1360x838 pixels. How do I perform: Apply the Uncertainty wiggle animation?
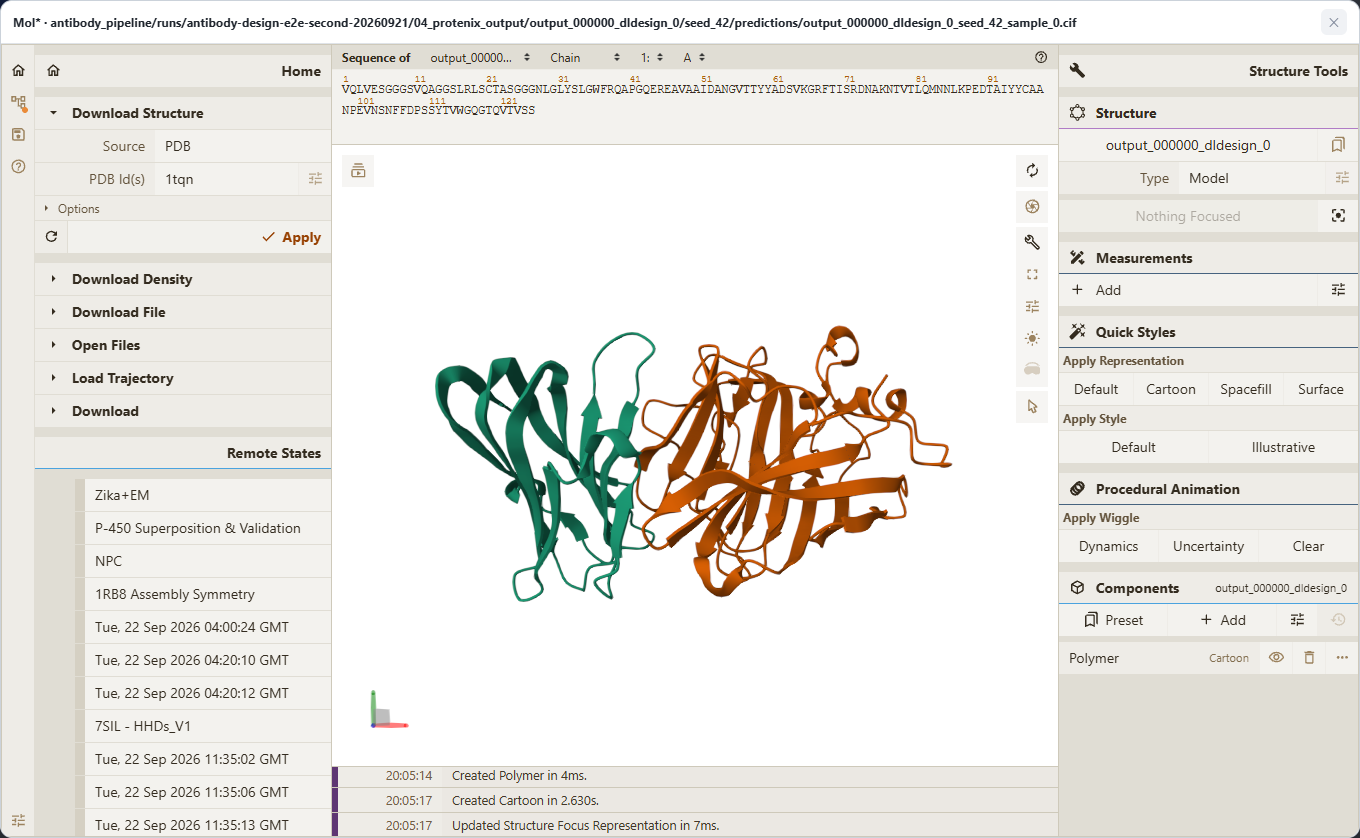[x=1208, y=546]
